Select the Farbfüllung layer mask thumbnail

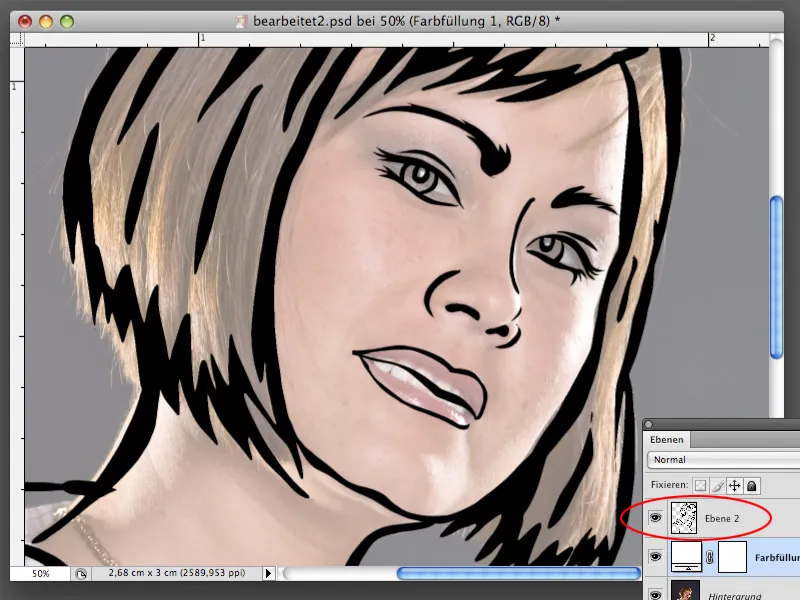pos(733,557)
